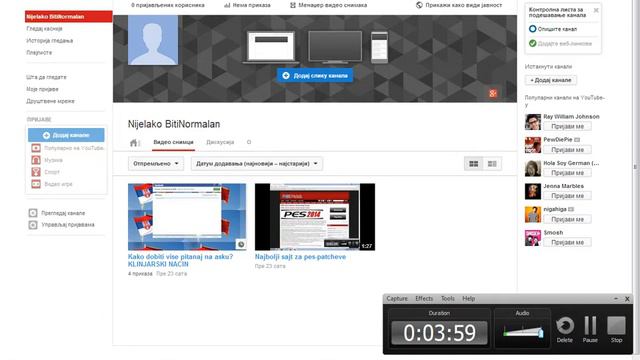Click the Google+ icon on channel banner

click(x=493, y=93)
